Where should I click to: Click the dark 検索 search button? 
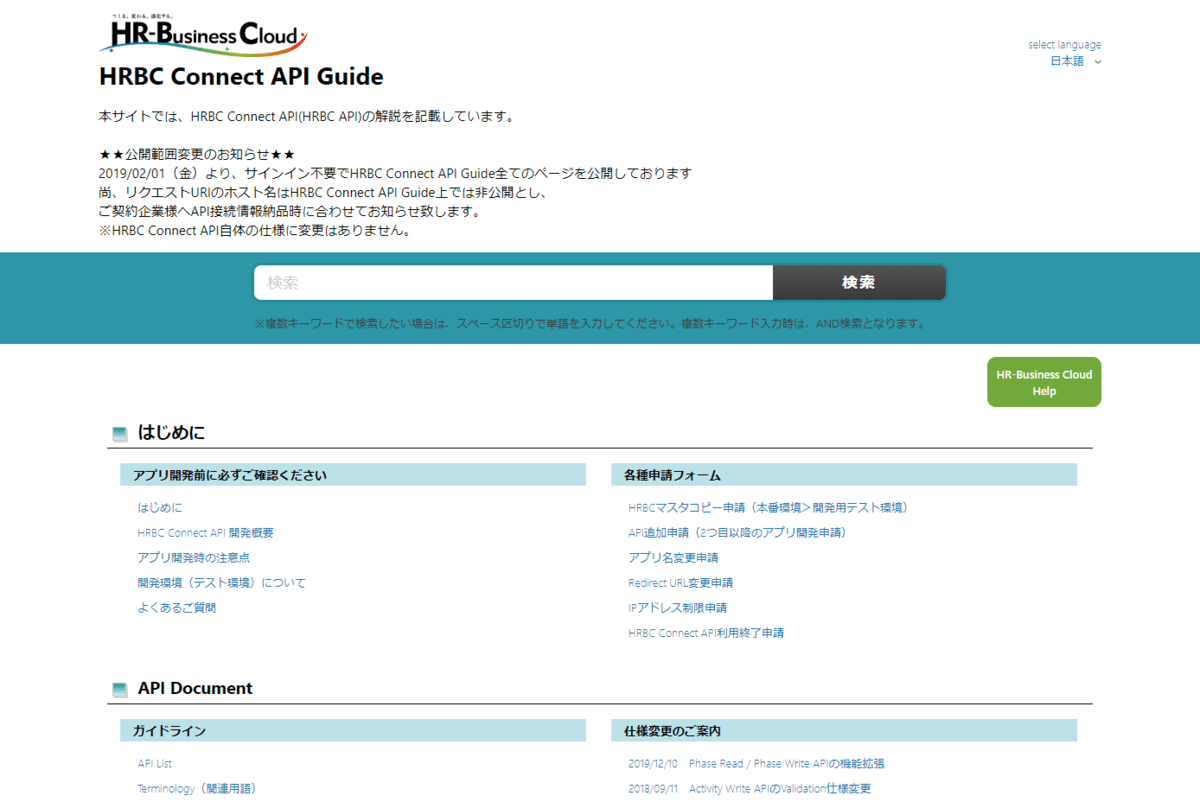(859, 283)
